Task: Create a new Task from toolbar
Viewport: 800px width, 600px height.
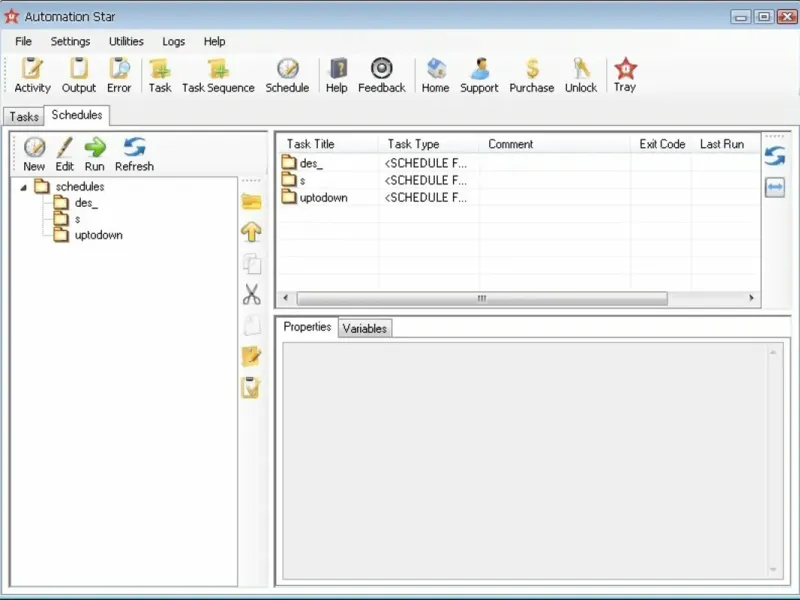Action: click(x=160, y=76)
